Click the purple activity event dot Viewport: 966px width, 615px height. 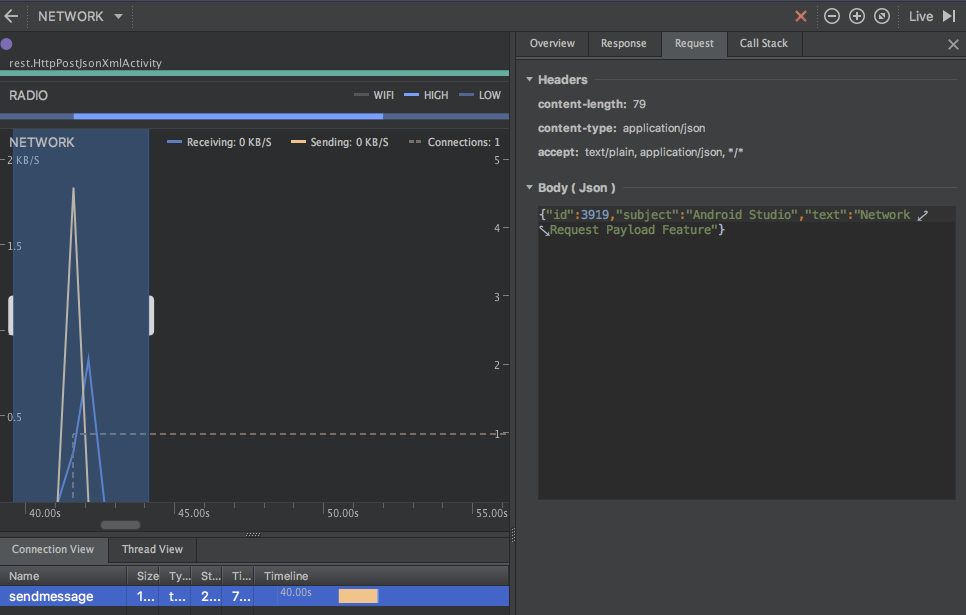[x=7, y=44]
